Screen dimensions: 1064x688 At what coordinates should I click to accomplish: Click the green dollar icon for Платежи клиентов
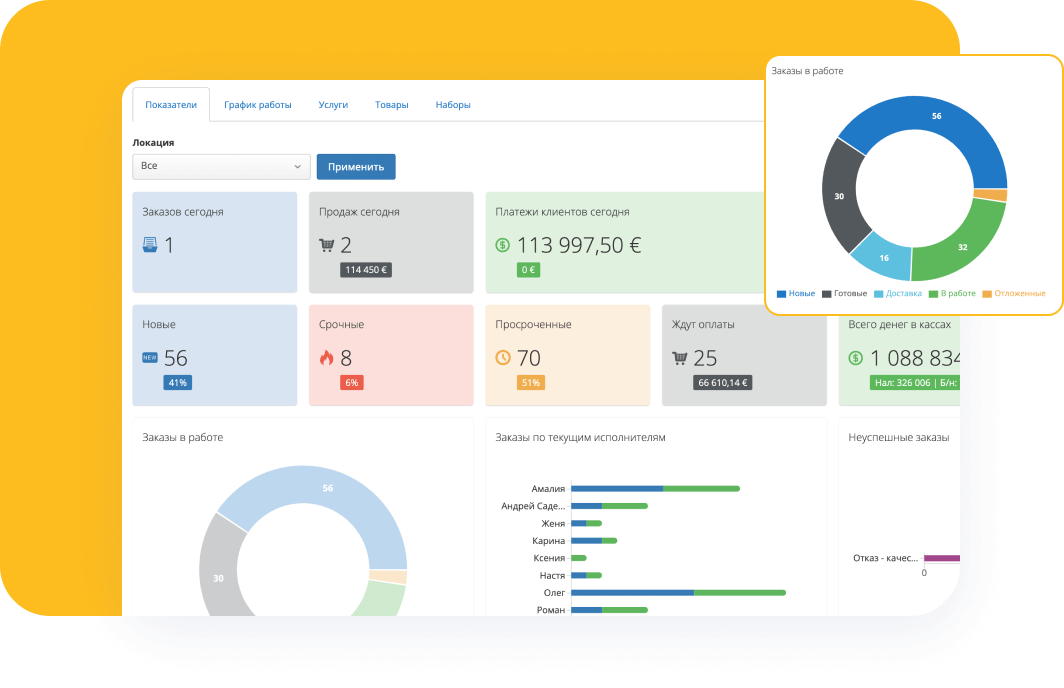coord(502,245)
